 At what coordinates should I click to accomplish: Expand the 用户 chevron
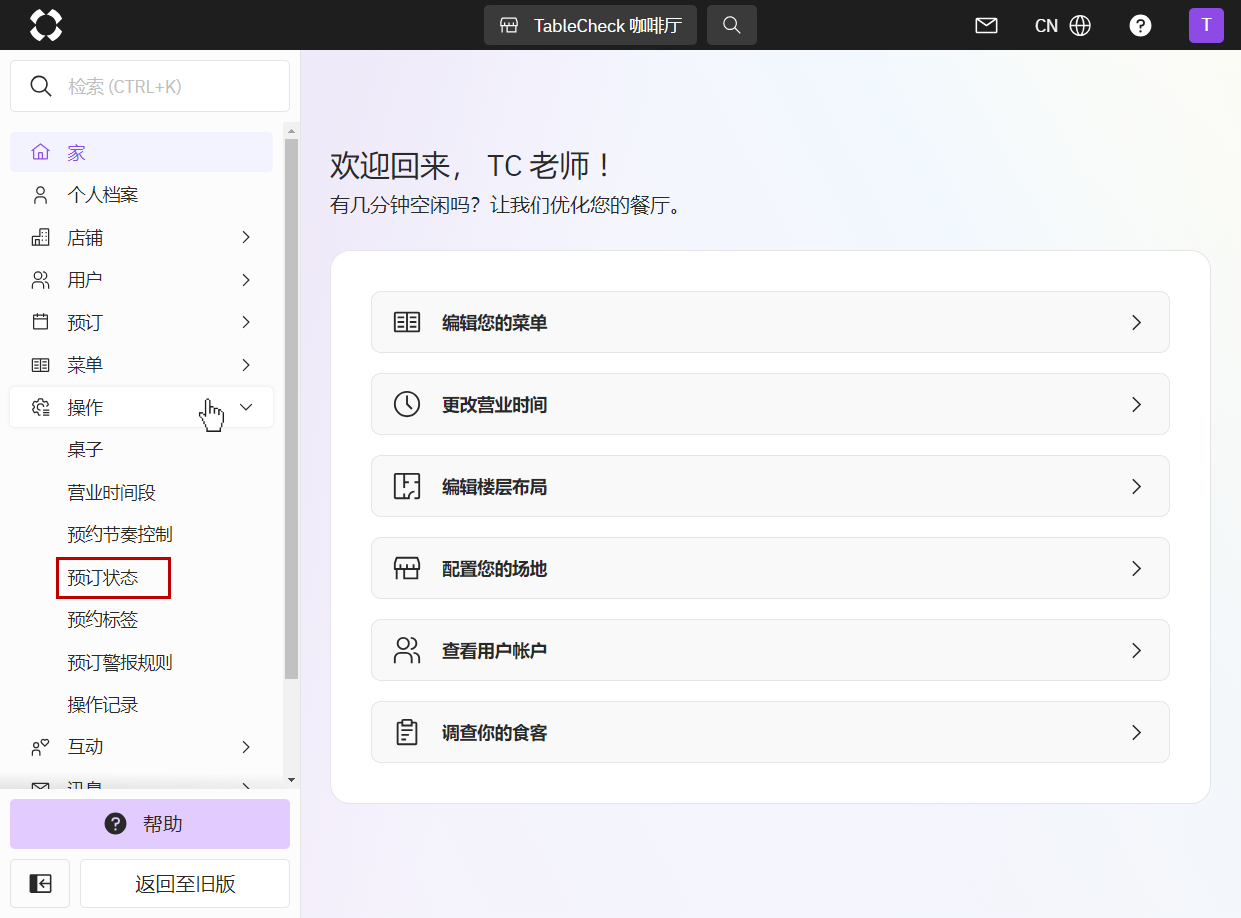coord(246,280)
